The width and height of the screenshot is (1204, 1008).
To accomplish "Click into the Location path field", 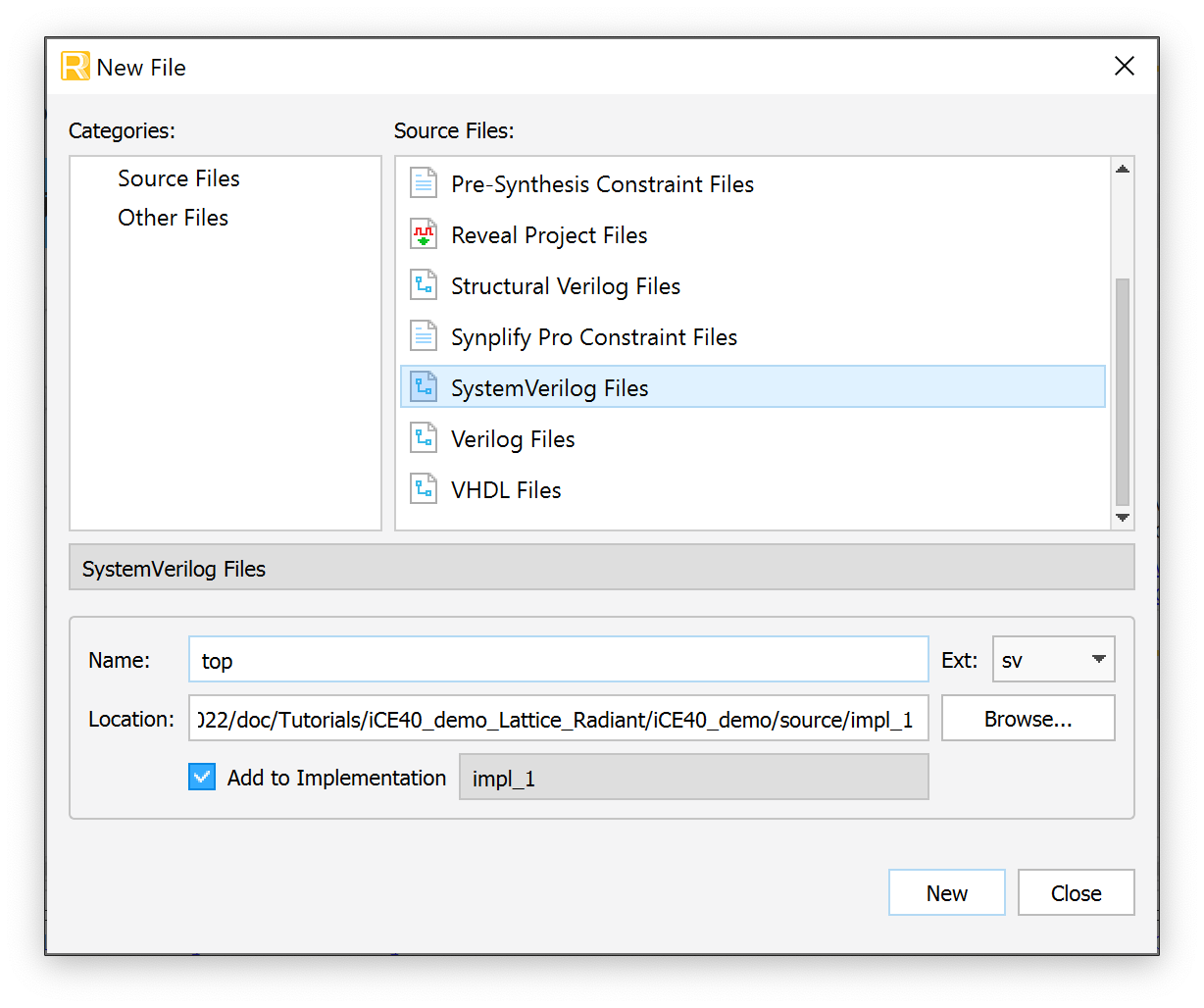I will [x=559, y=718].
